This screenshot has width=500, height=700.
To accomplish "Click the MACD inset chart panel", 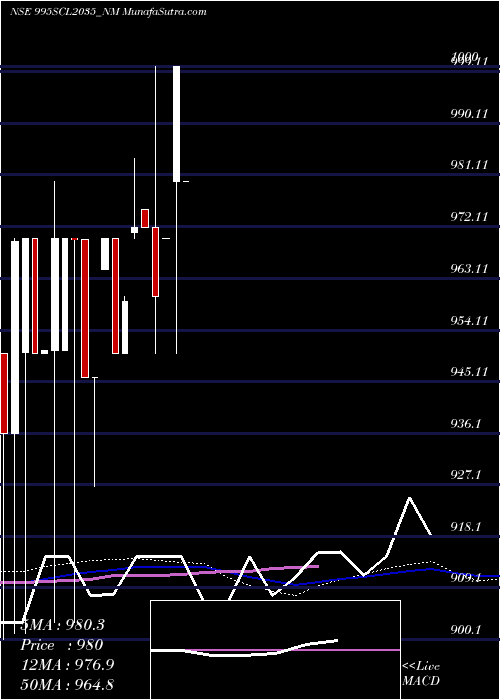I will point(275,650).
